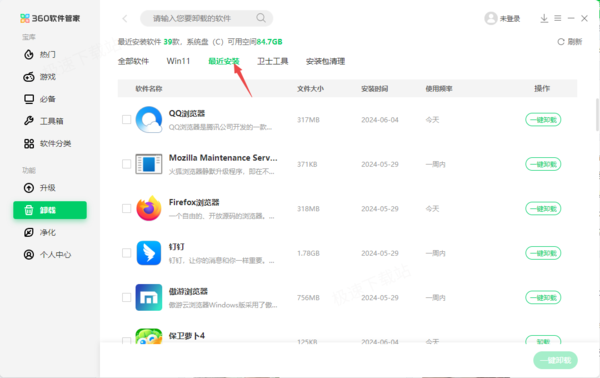Click the QQ浏览器 app icon
This screenshot has height=378, width=600.
(x=149, y=120)
